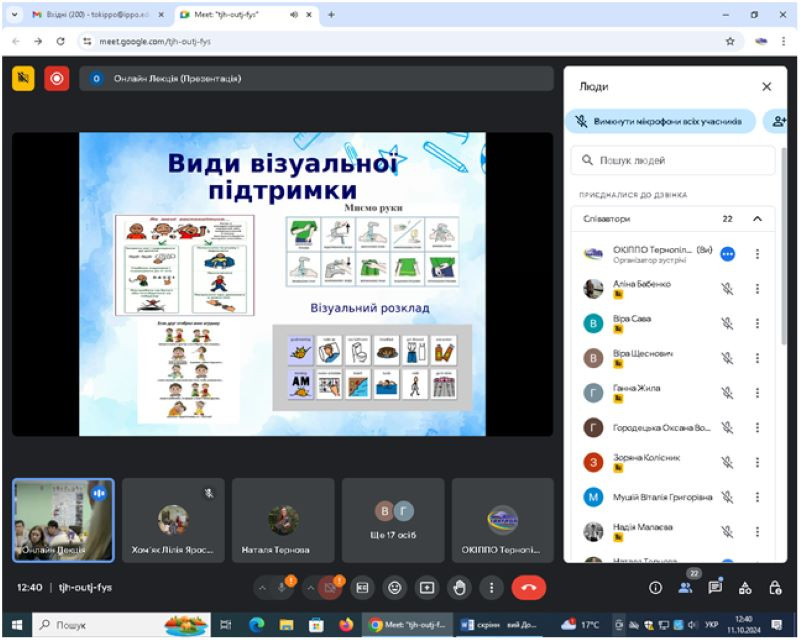Image resolution: width=800 pixels, height=640 pixels.
Task: Open the chat messages icon
Action: (x=715, y=588)
